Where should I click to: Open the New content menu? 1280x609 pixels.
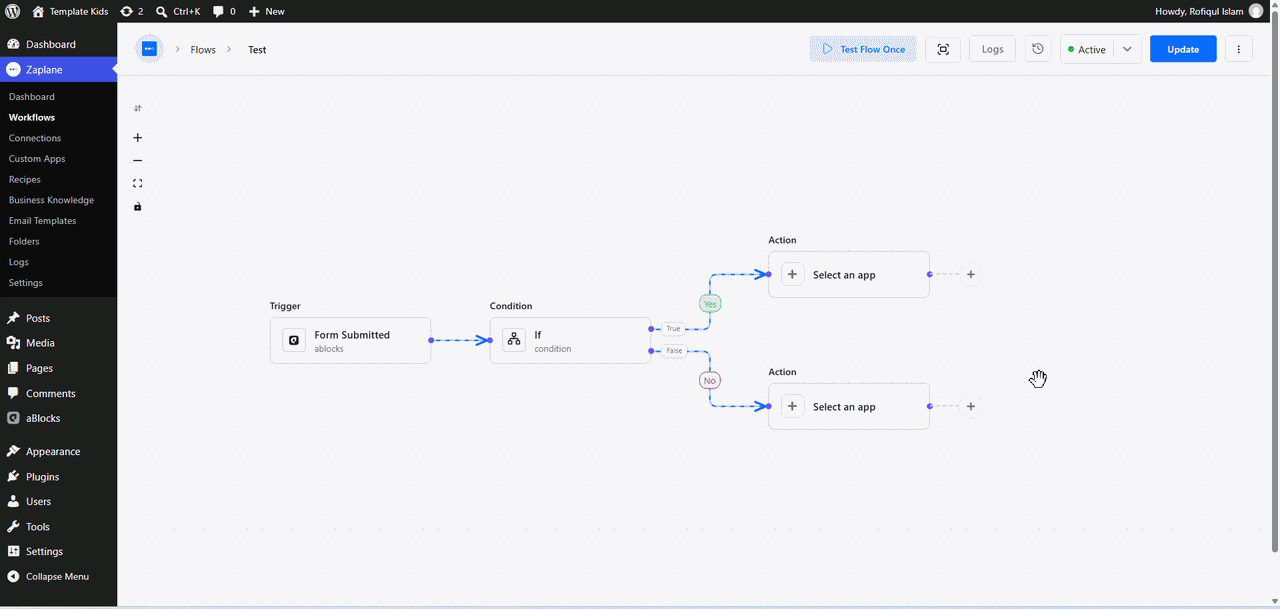pos(266,11)
